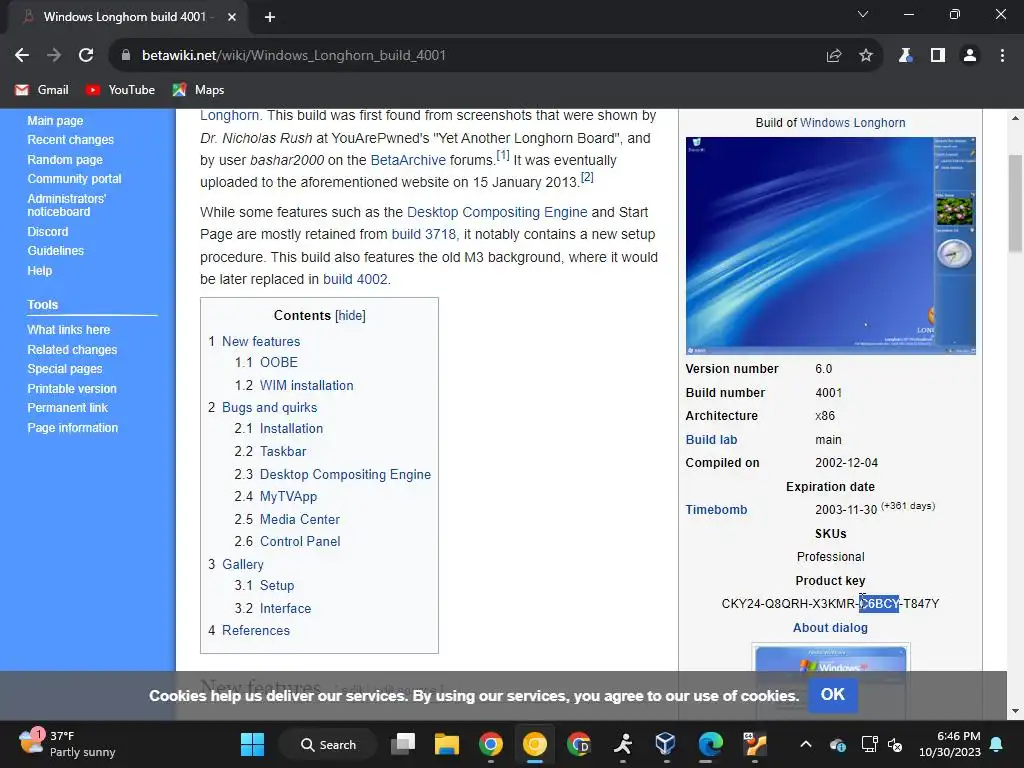Open the BetaArchive link

(408, 160)
